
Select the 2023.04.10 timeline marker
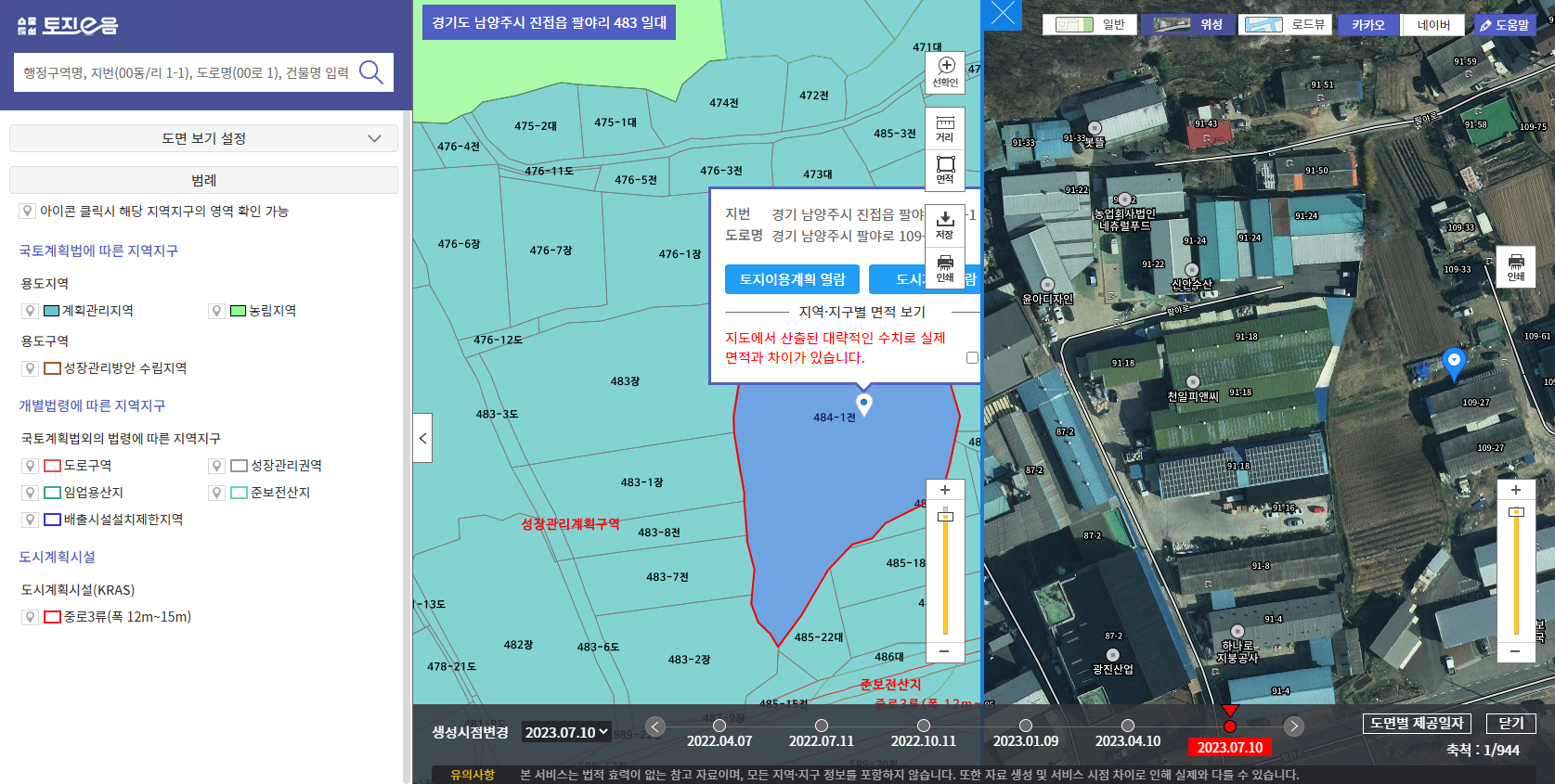[x=1128, y=726]
